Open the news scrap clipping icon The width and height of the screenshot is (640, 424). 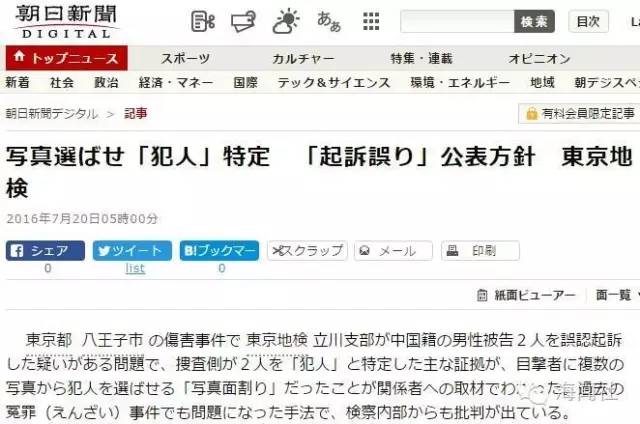(x=203, y=22)
